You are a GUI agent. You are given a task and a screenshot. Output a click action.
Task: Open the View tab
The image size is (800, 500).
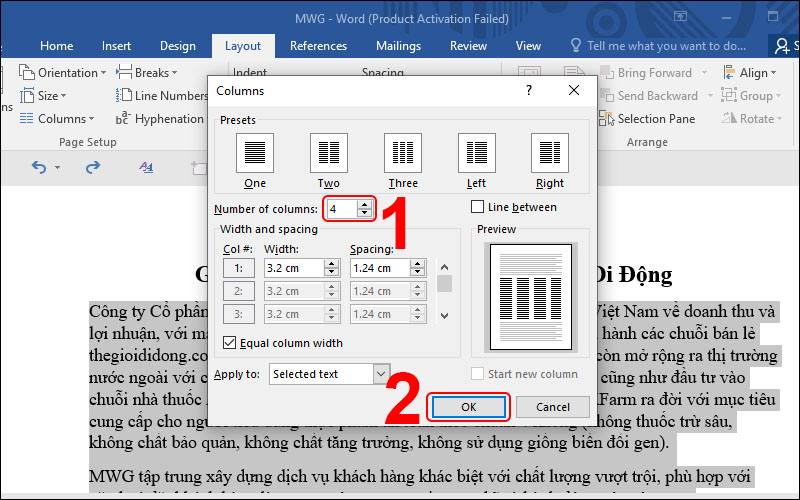point(528,46)
